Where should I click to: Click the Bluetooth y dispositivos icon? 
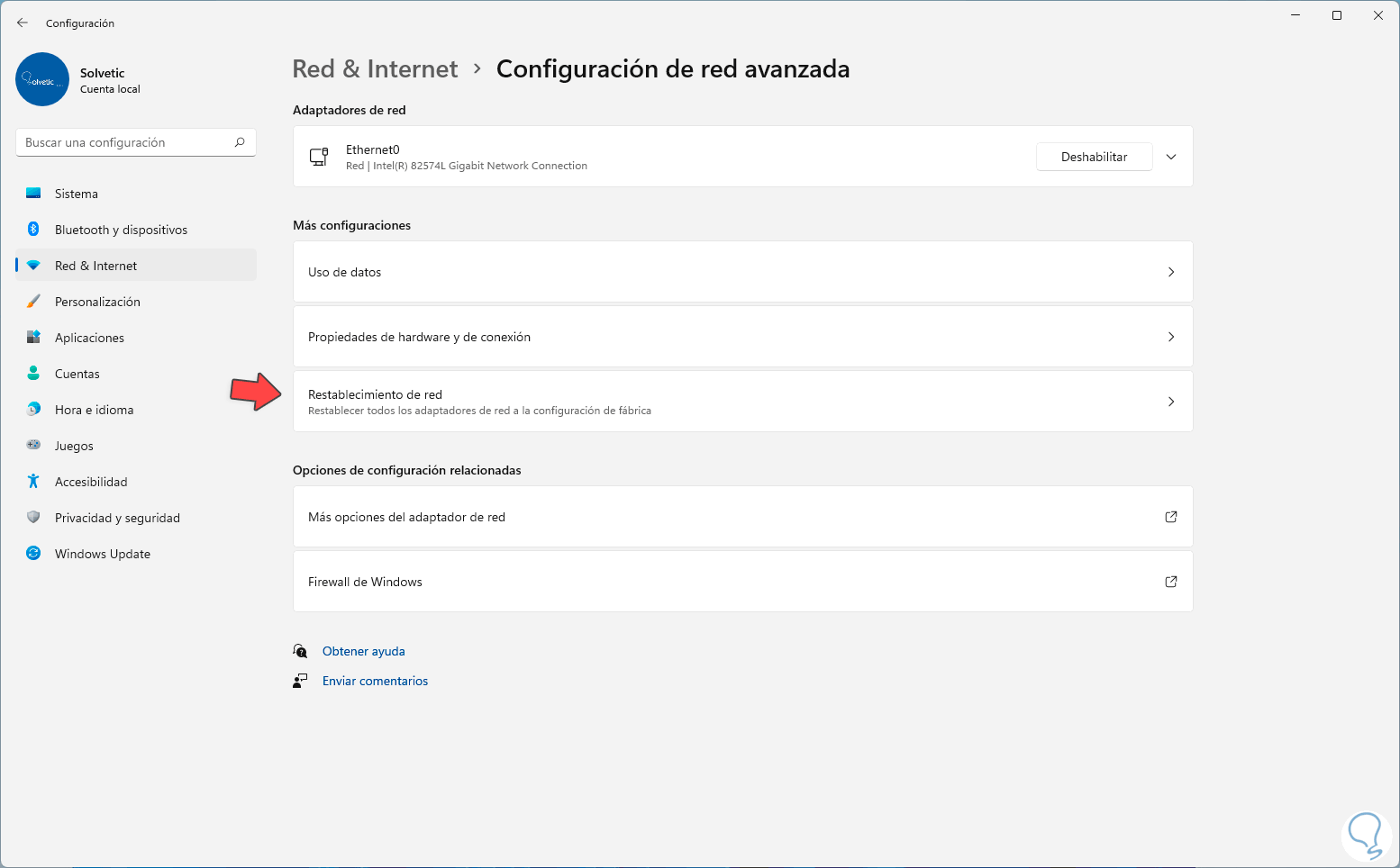(33, 230)
